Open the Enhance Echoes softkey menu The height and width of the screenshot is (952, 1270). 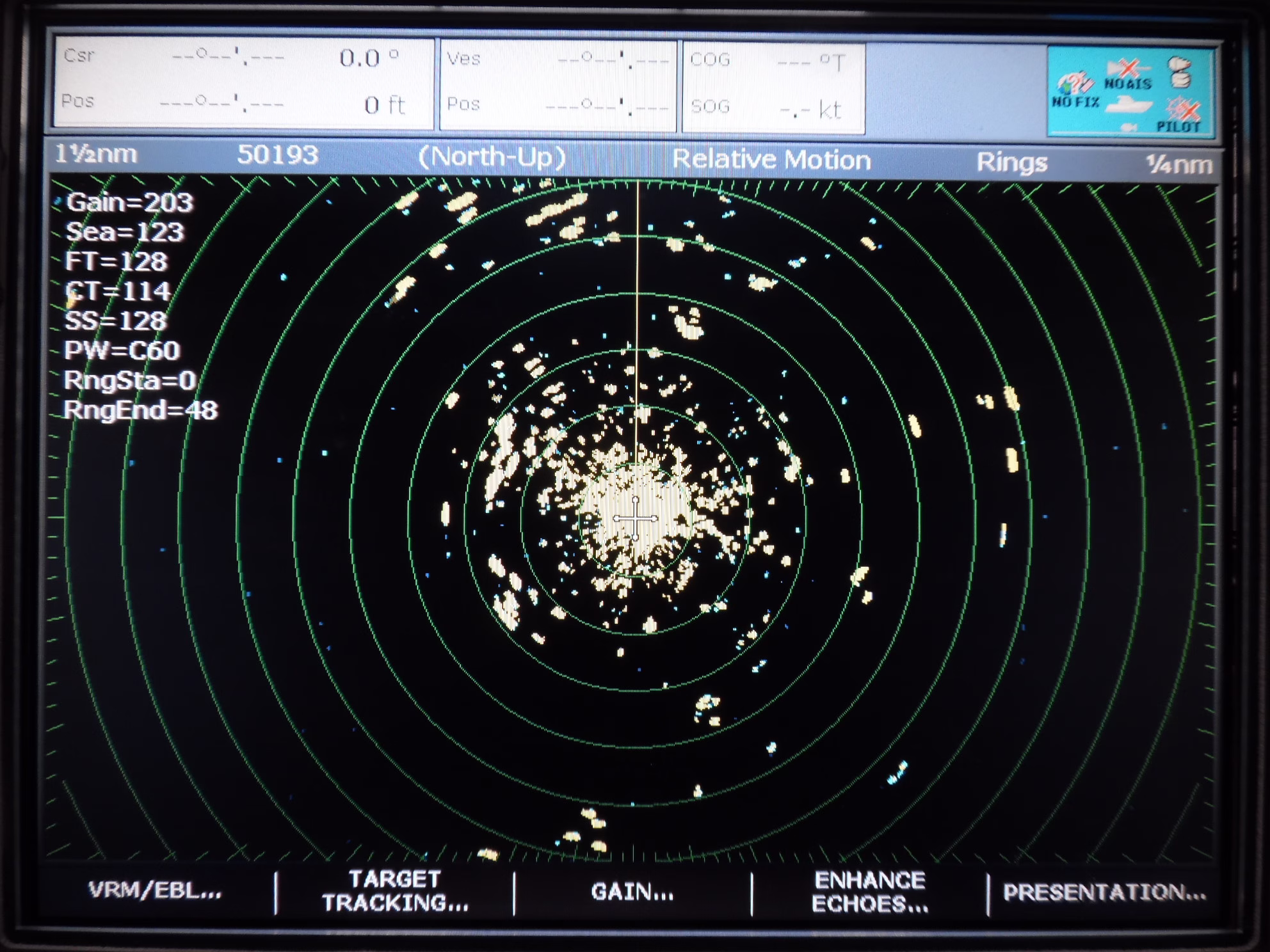pyautogui.click(x=869, y=892)
